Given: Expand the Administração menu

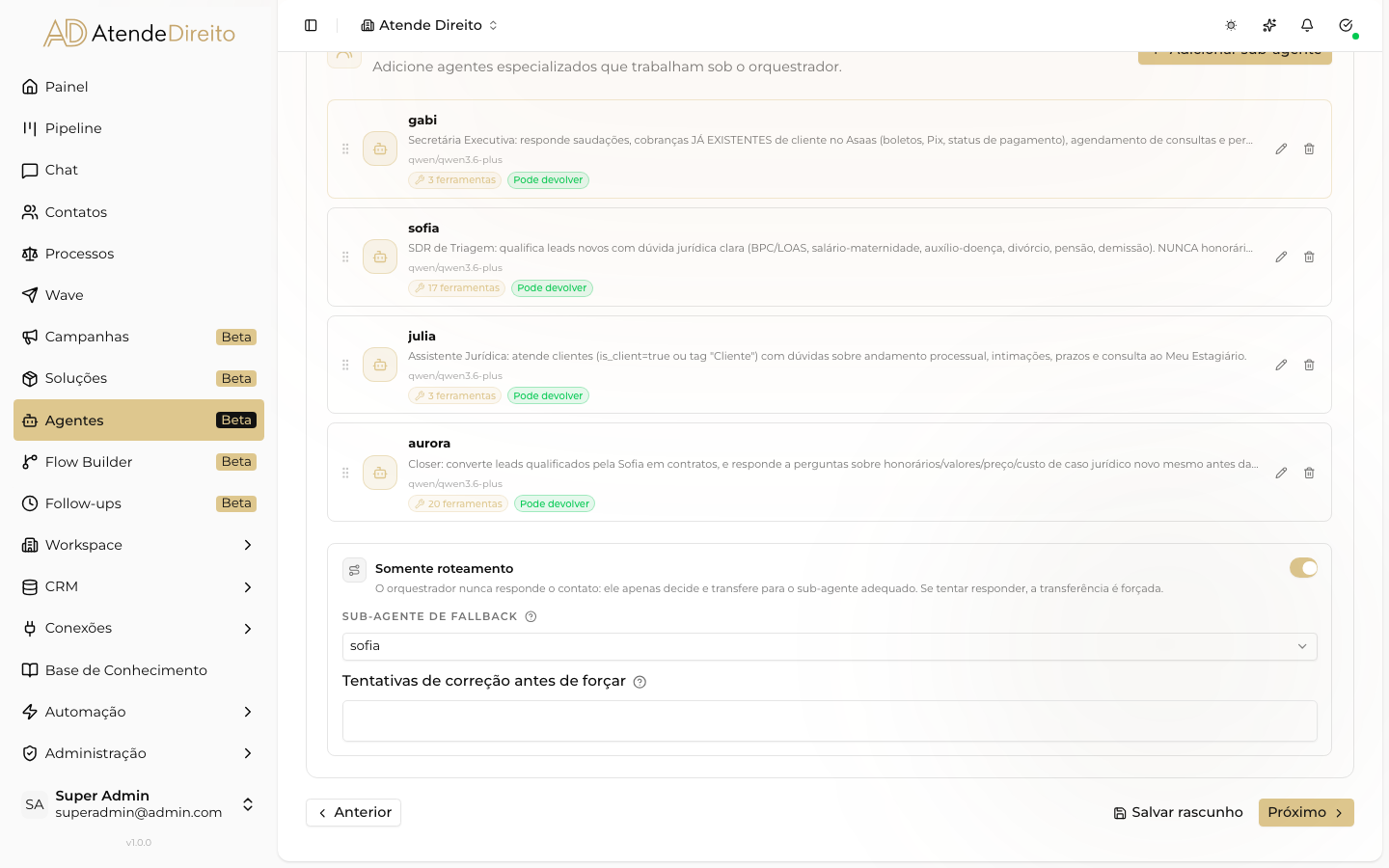Looking at the screenshot, I should pos(139,753).
